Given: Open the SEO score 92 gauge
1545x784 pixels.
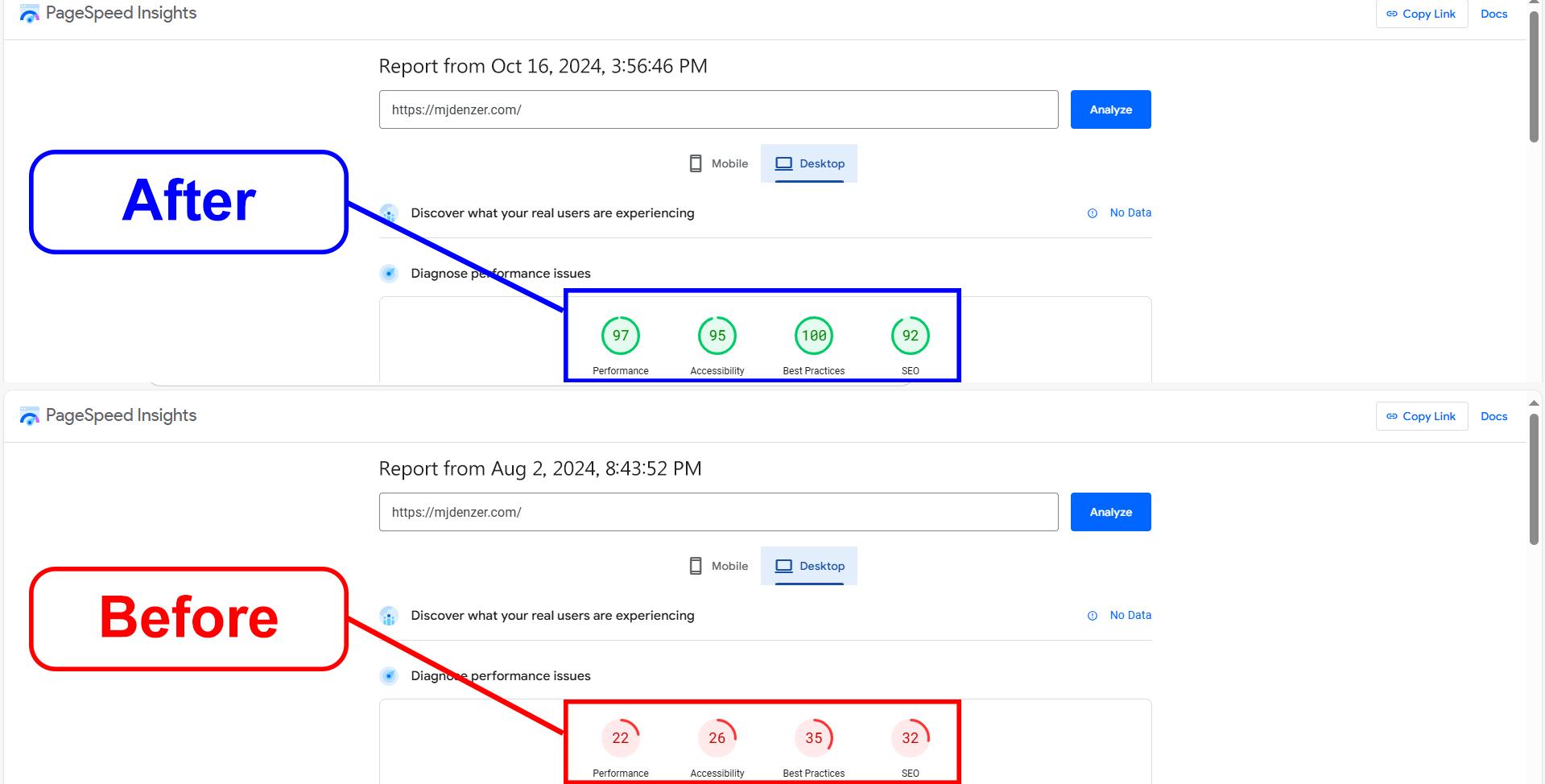Looking at the screenshot, I should pos(911,336).
